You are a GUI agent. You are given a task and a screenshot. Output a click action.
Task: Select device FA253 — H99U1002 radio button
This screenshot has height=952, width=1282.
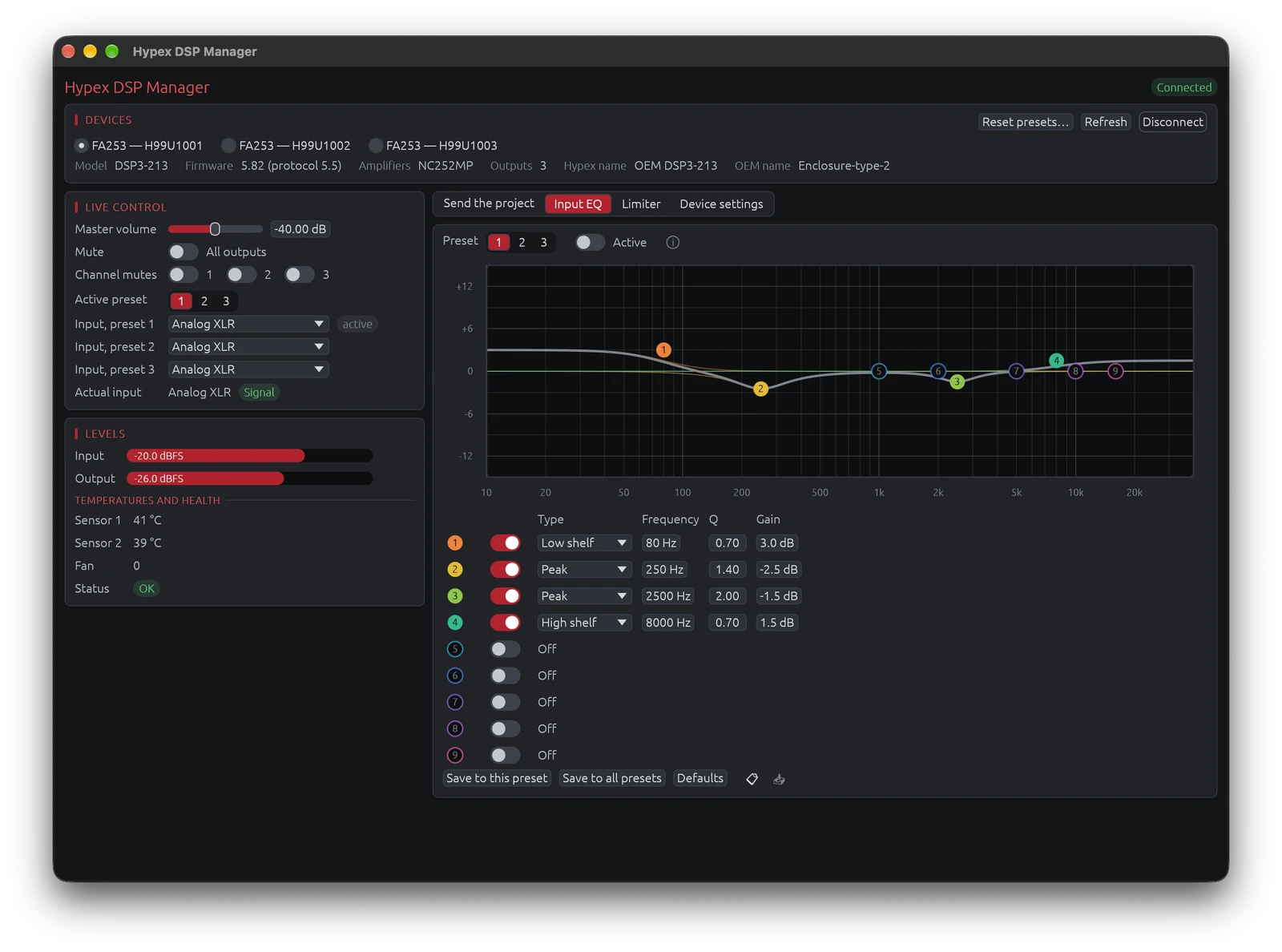click(x=228, y=146)
